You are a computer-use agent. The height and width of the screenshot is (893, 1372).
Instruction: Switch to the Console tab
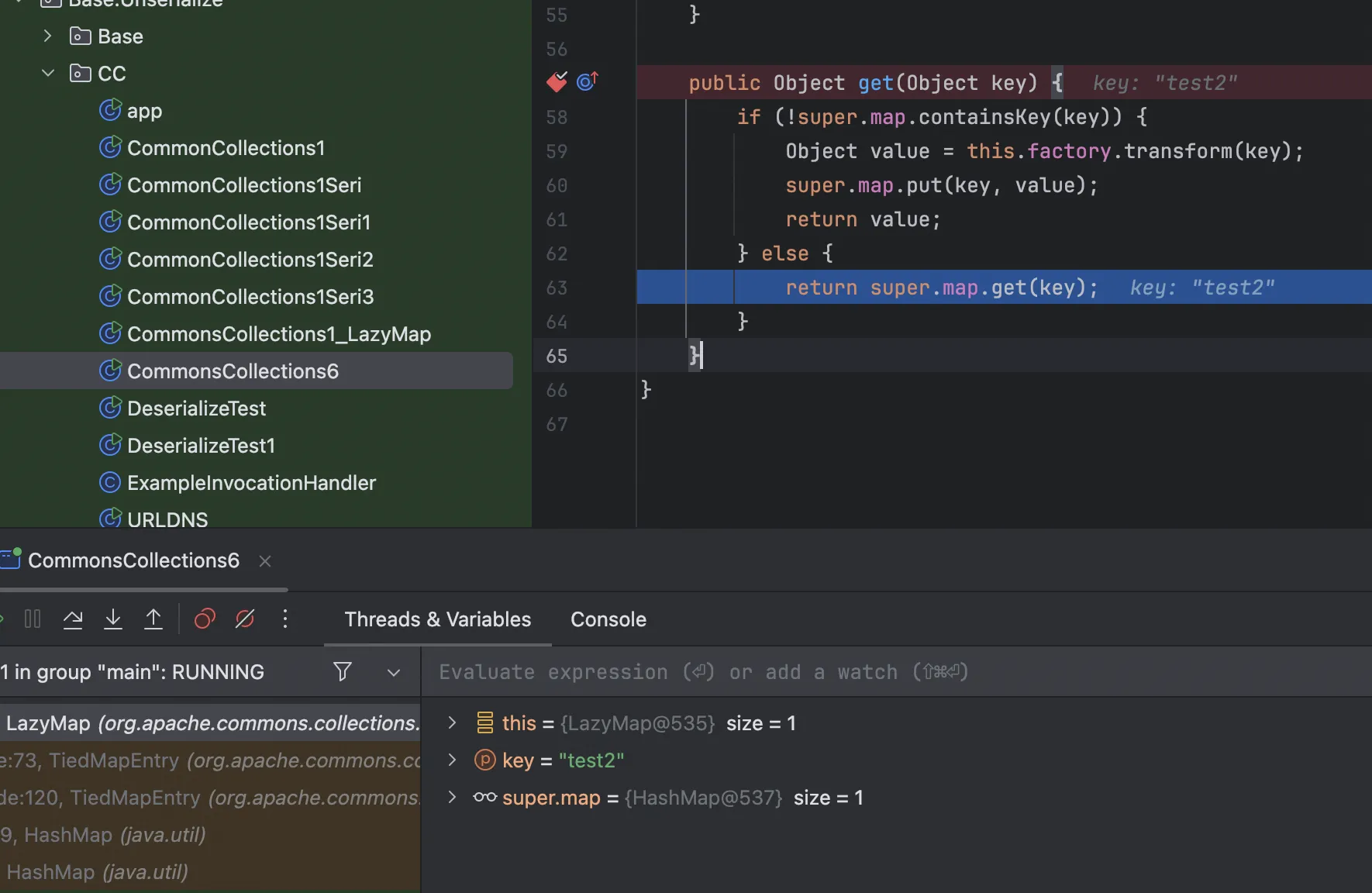pos(608,619)
